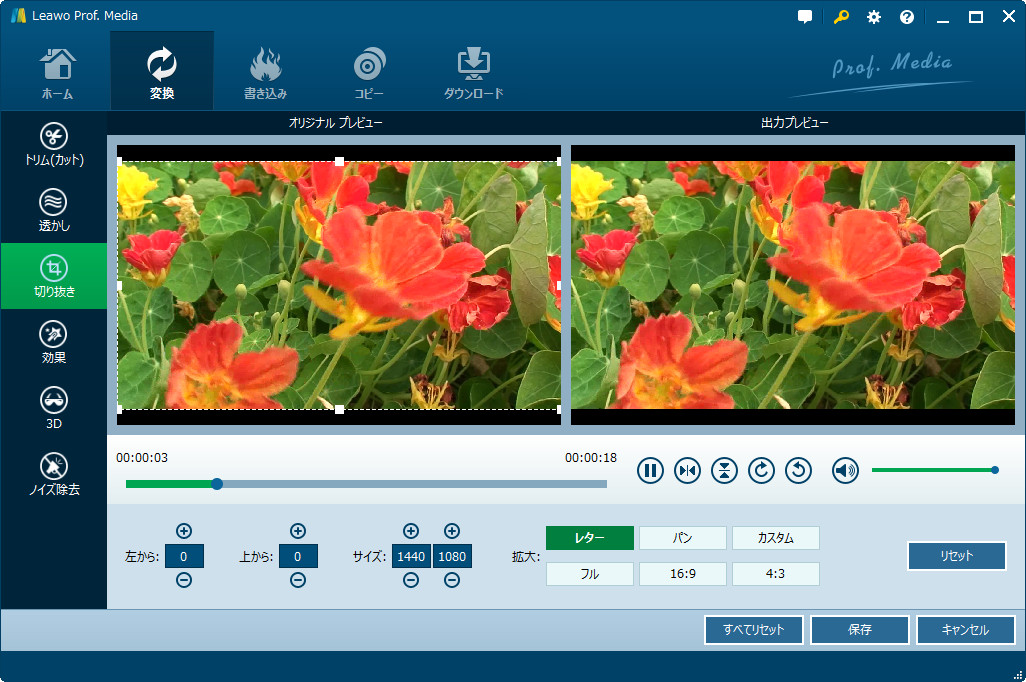The width and height of the screenshot is (1026, 682).
Task: Click the リセット button
Action: tap(957, 556)
